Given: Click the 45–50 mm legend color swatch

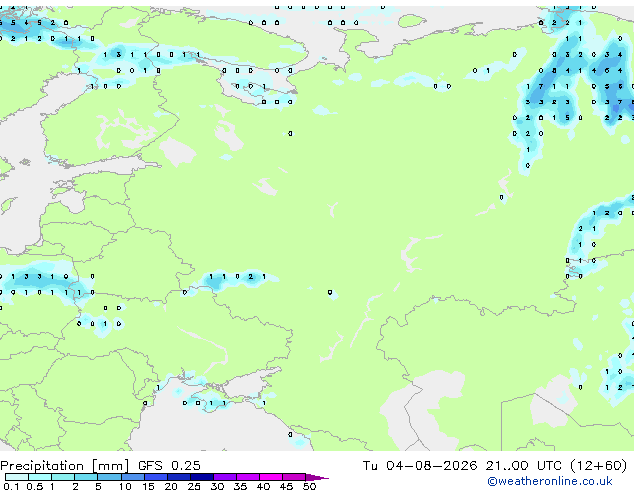Looking at the screenshot, I should [294, 477].
